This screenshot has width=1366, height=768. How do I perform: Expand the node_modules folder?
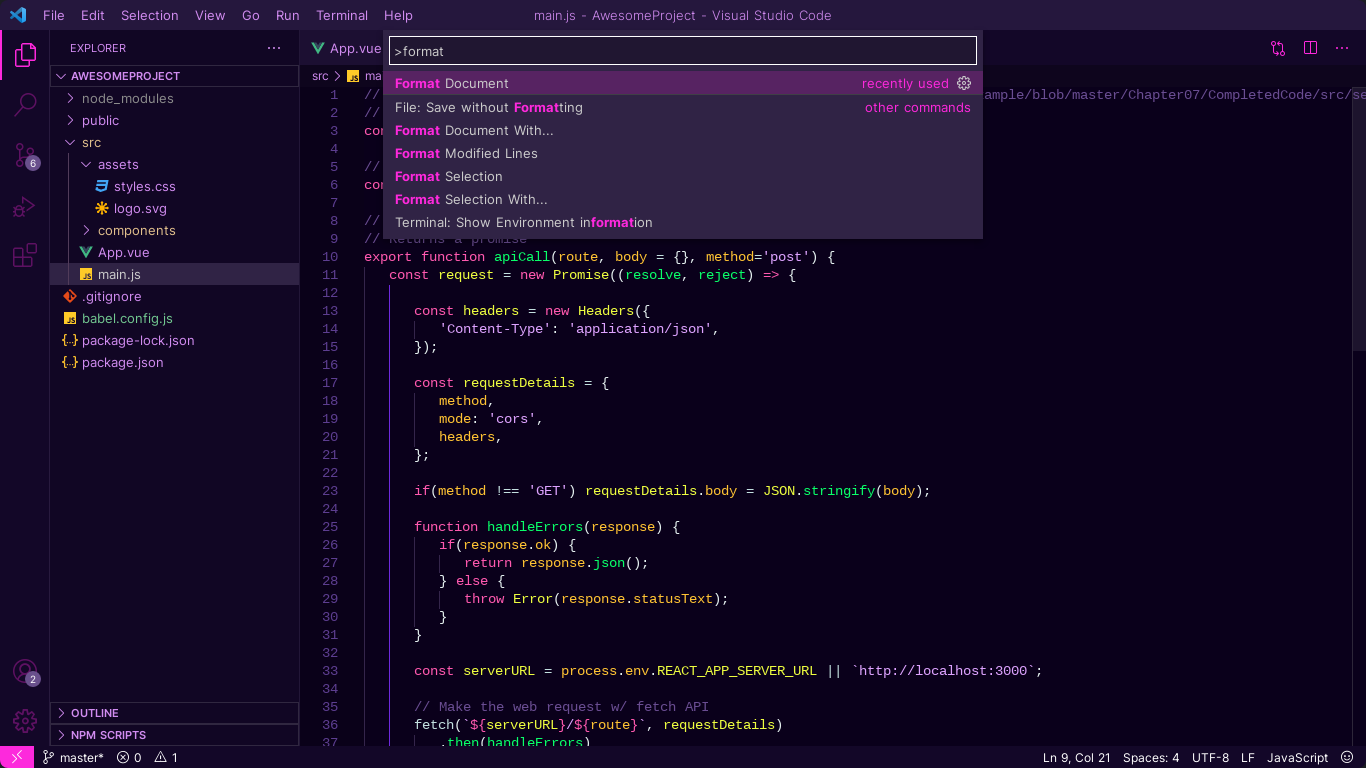(x=174, y=98)
